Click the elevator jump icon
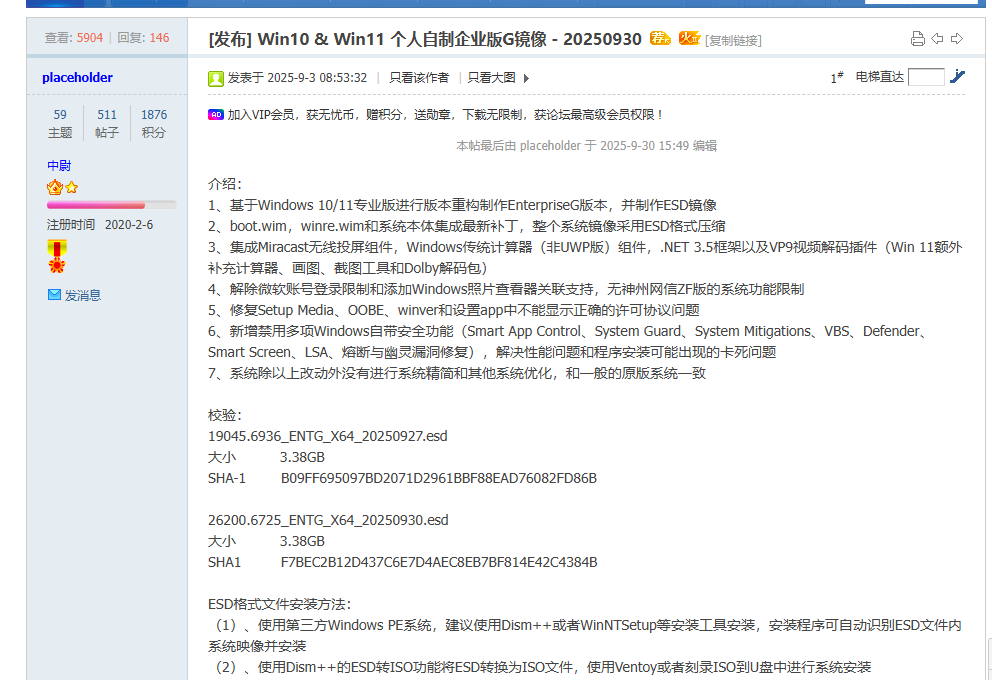This screenshot has width=992, height=680. (x=957, y=77)
